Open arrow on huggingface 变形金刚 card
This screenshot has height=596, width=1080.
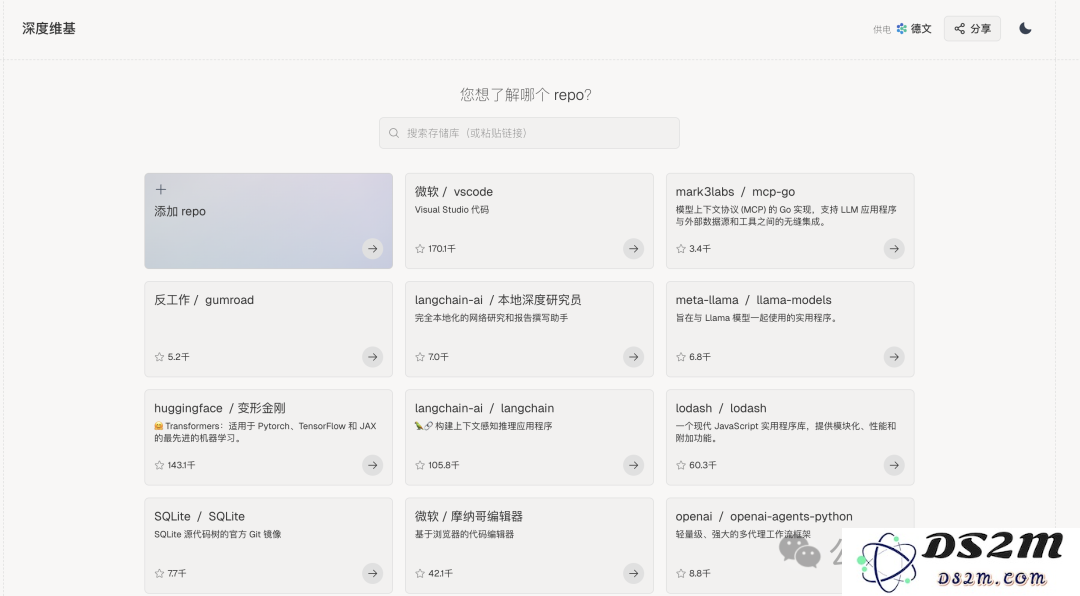coord(373,465)
